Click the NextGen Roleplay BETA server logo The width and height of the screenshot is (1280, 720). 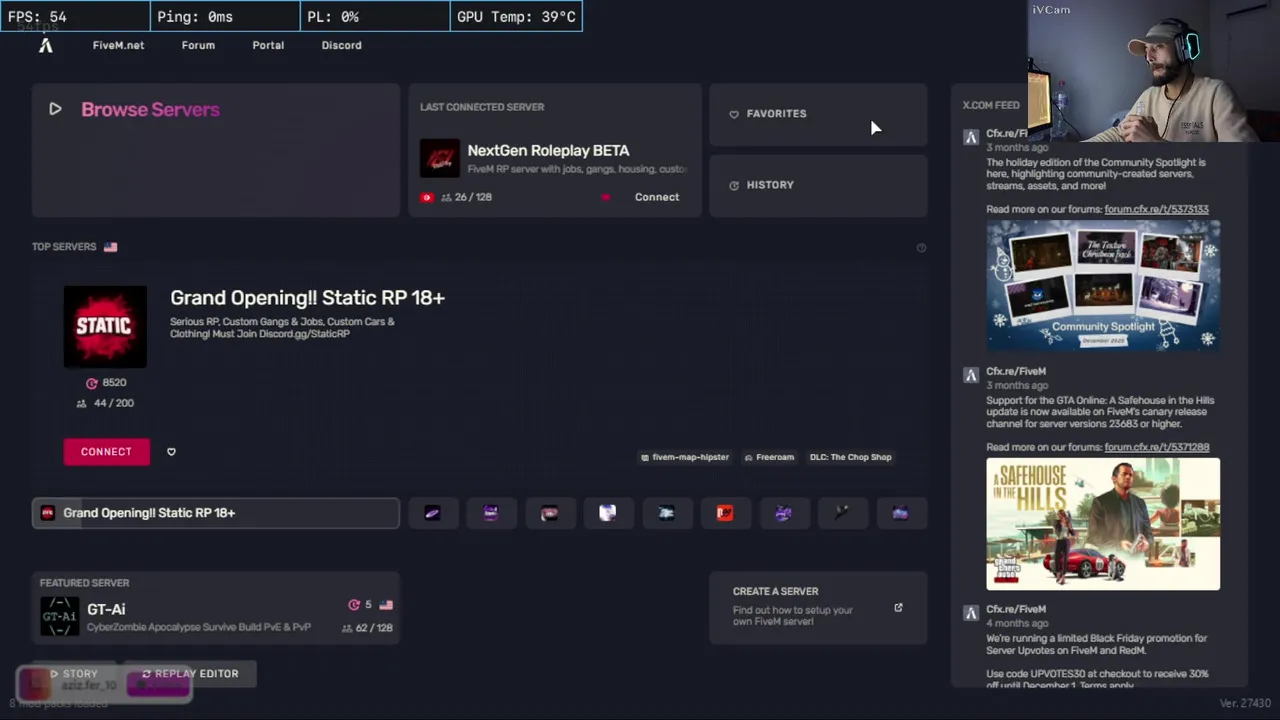pos(439,158)
